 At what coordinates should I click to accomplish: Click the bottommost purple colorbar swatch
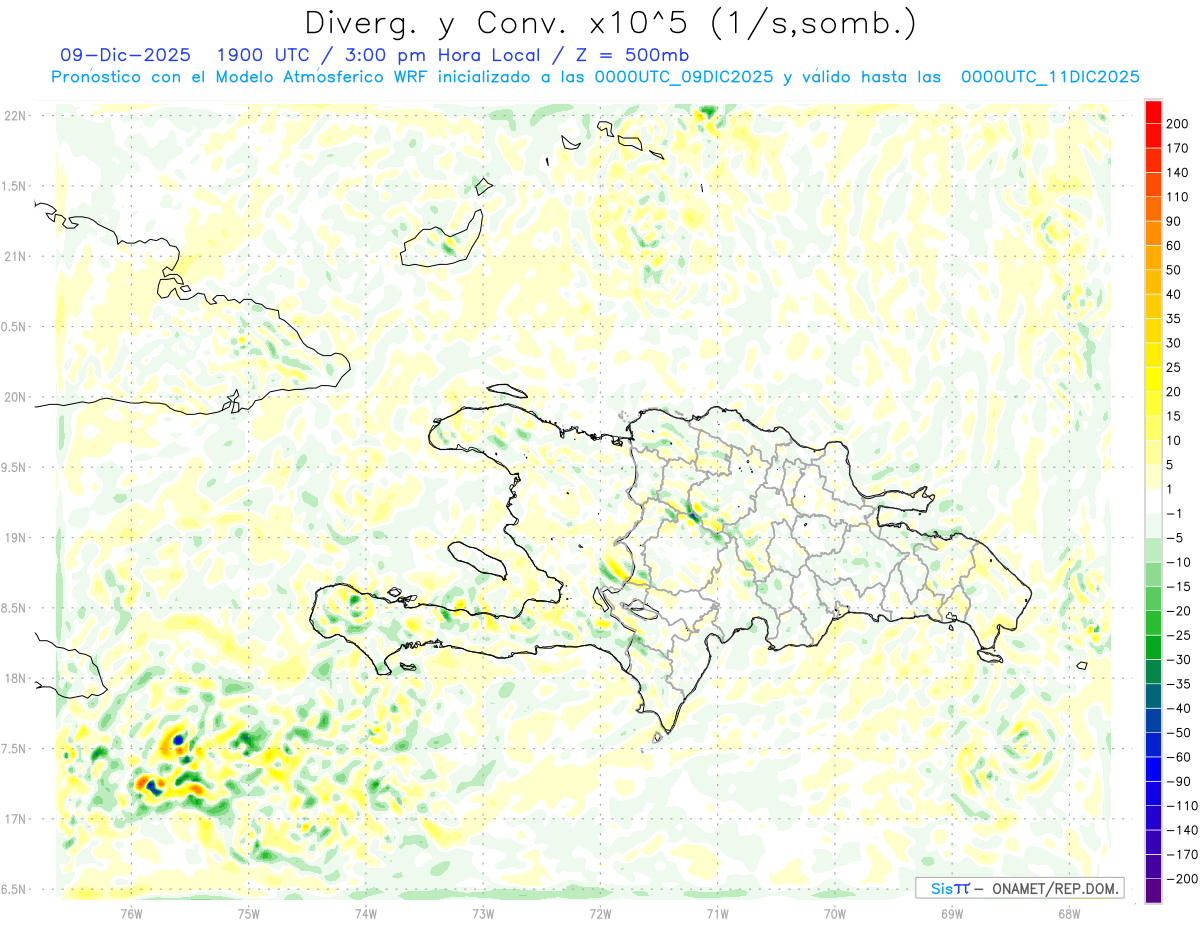[x=1153, y=892]
